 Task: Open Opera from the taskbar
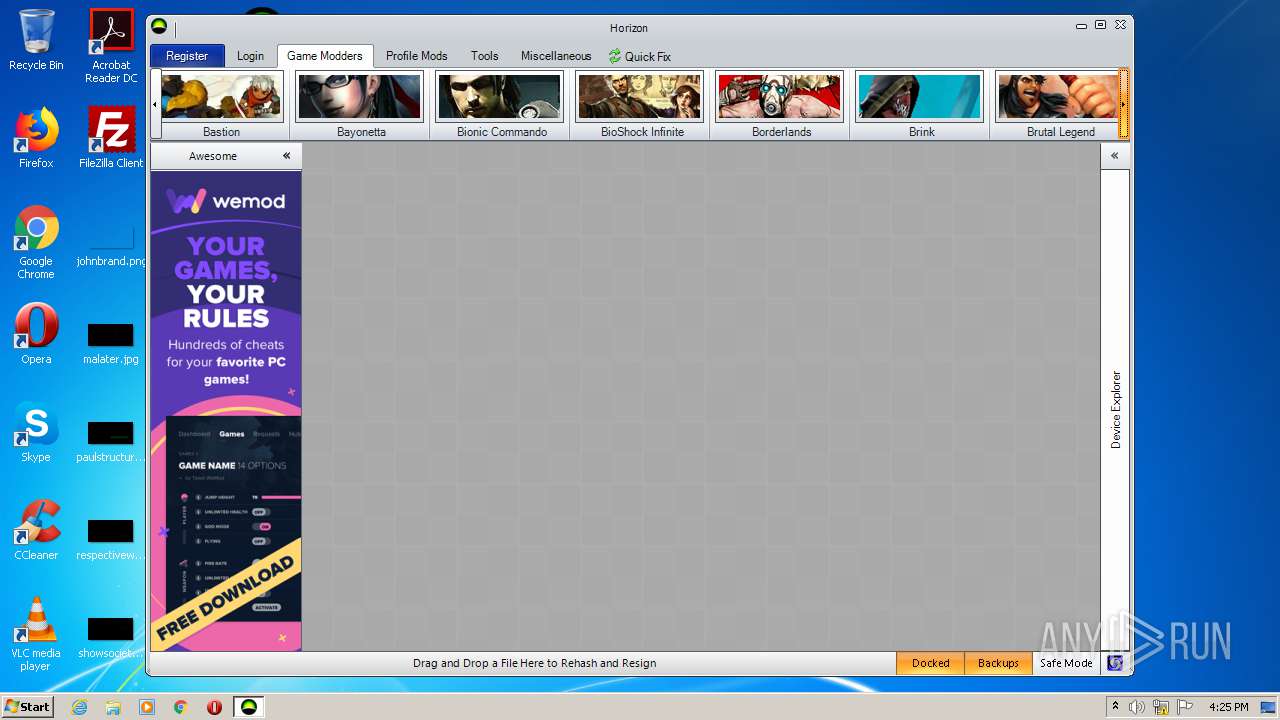pos(214,707)
